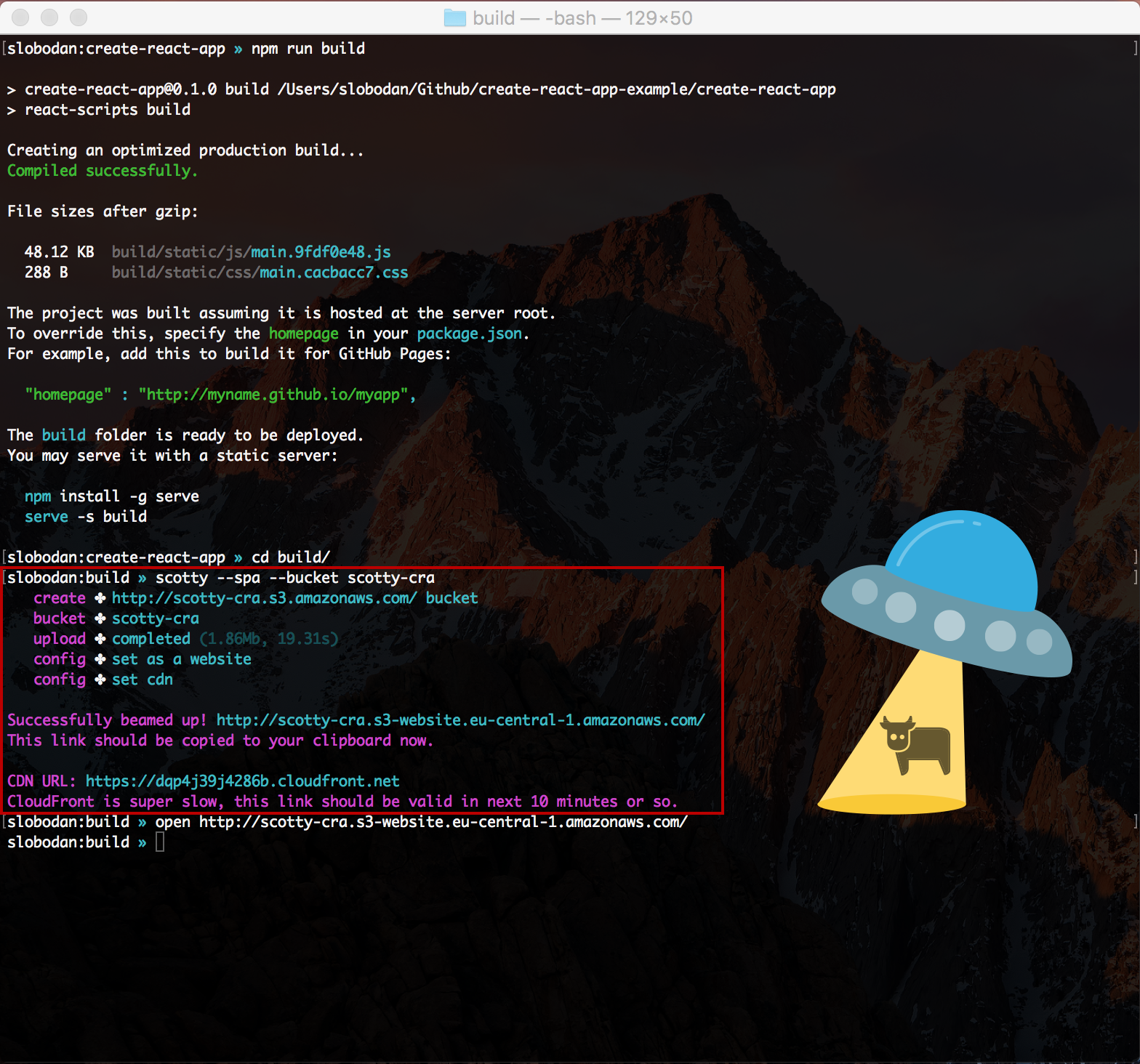Click the 'File sizes after gzip:' heading
This screenshot has height=1064, width=1140.
pos(103,211)
